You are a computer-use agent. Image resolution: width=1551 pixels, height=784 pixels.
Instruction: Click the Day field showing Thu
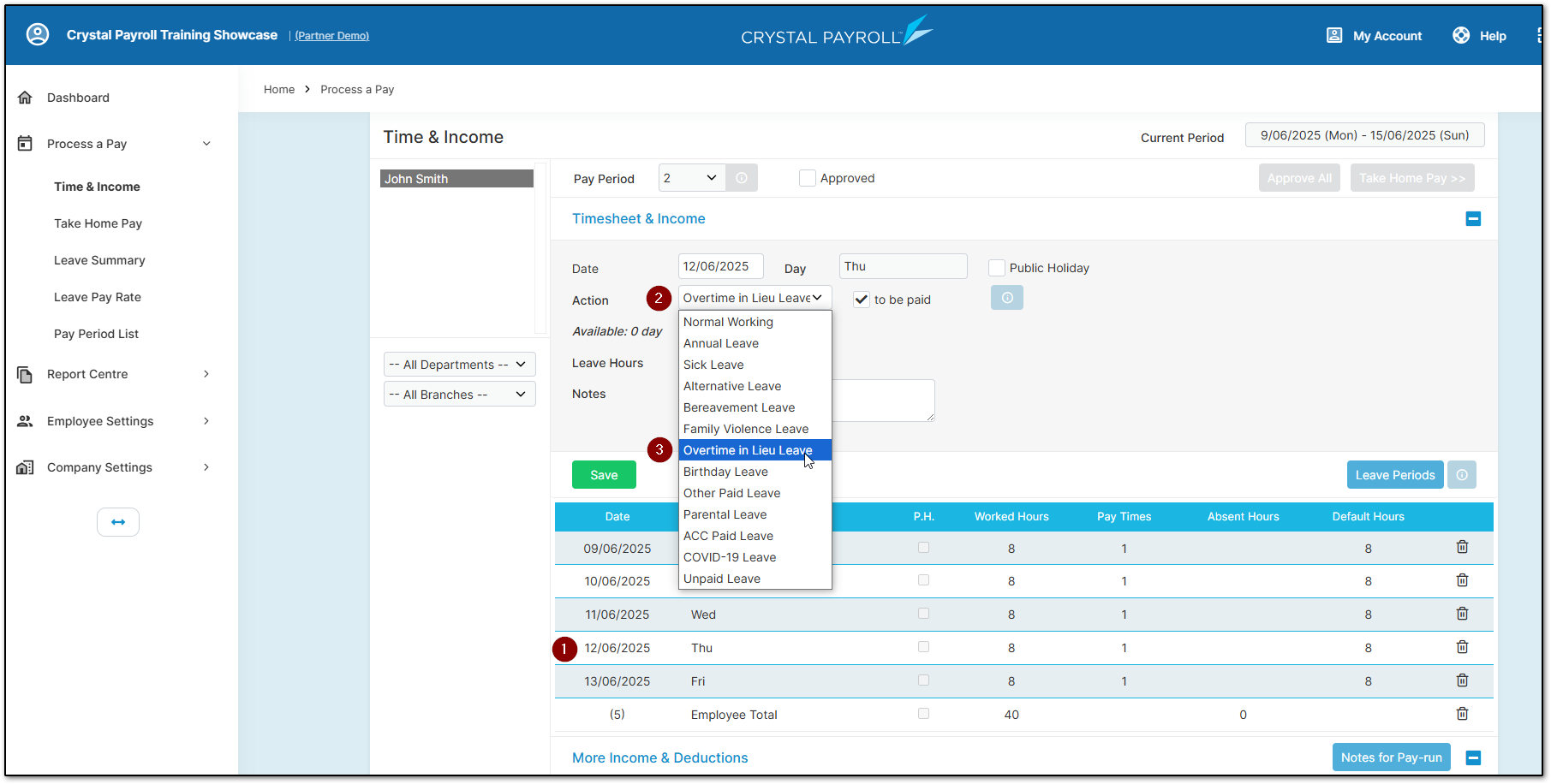click(x=903, y=266)
